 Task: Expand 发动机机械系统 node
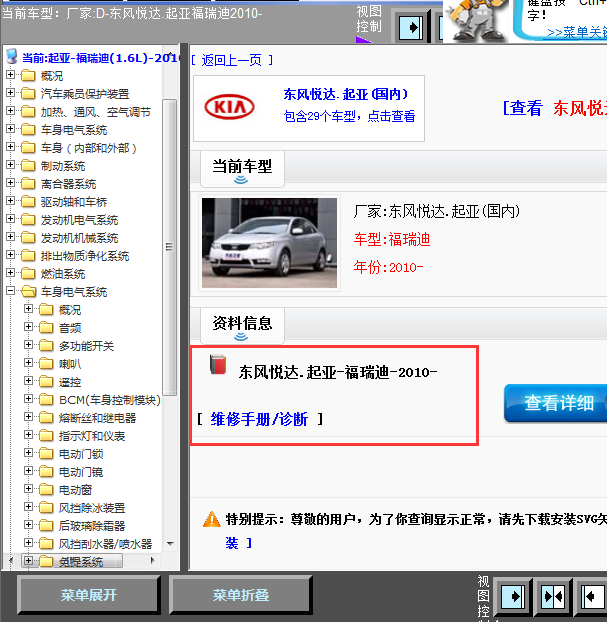11,237
